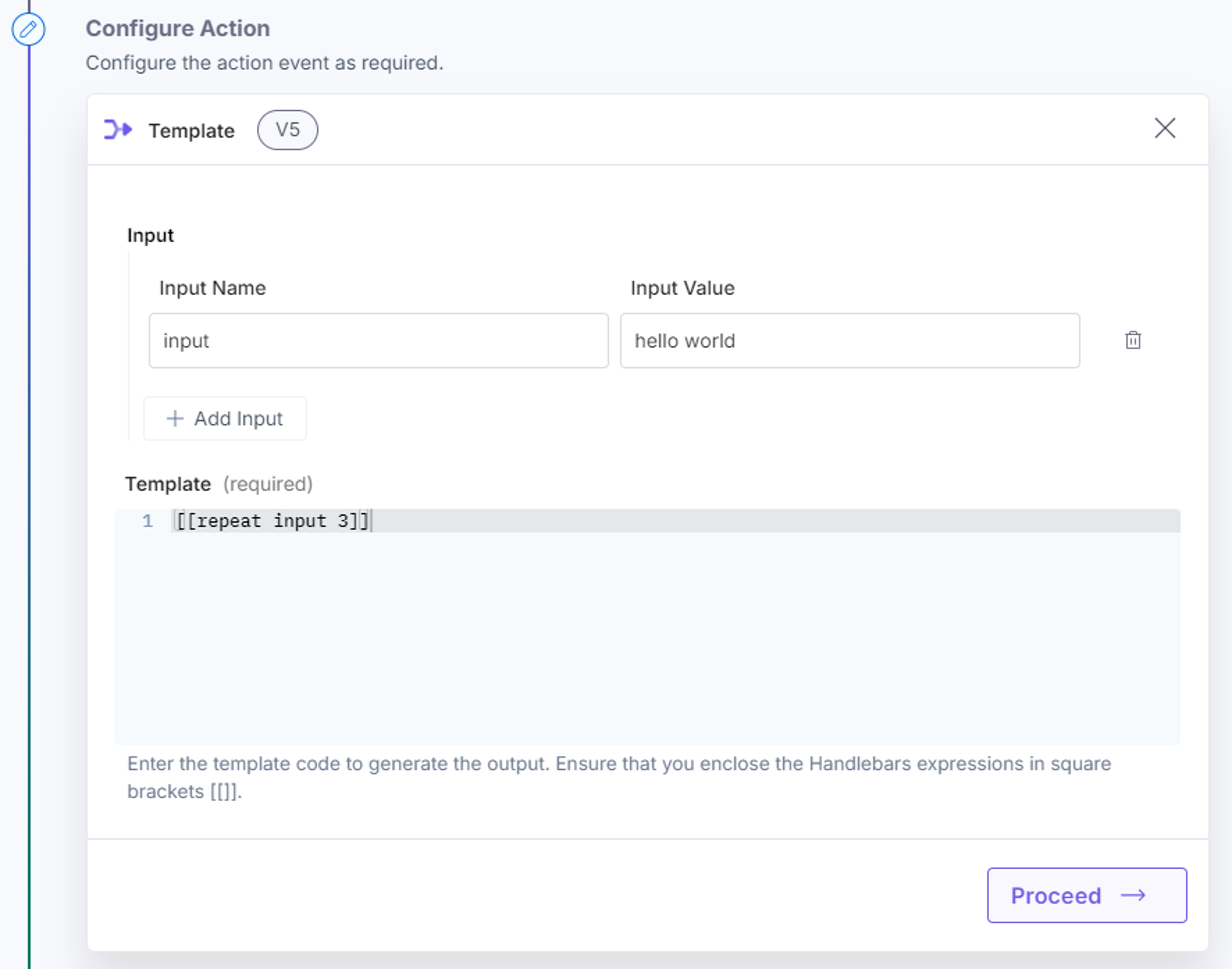Close the Template configuration panel

pos(1165,128)
